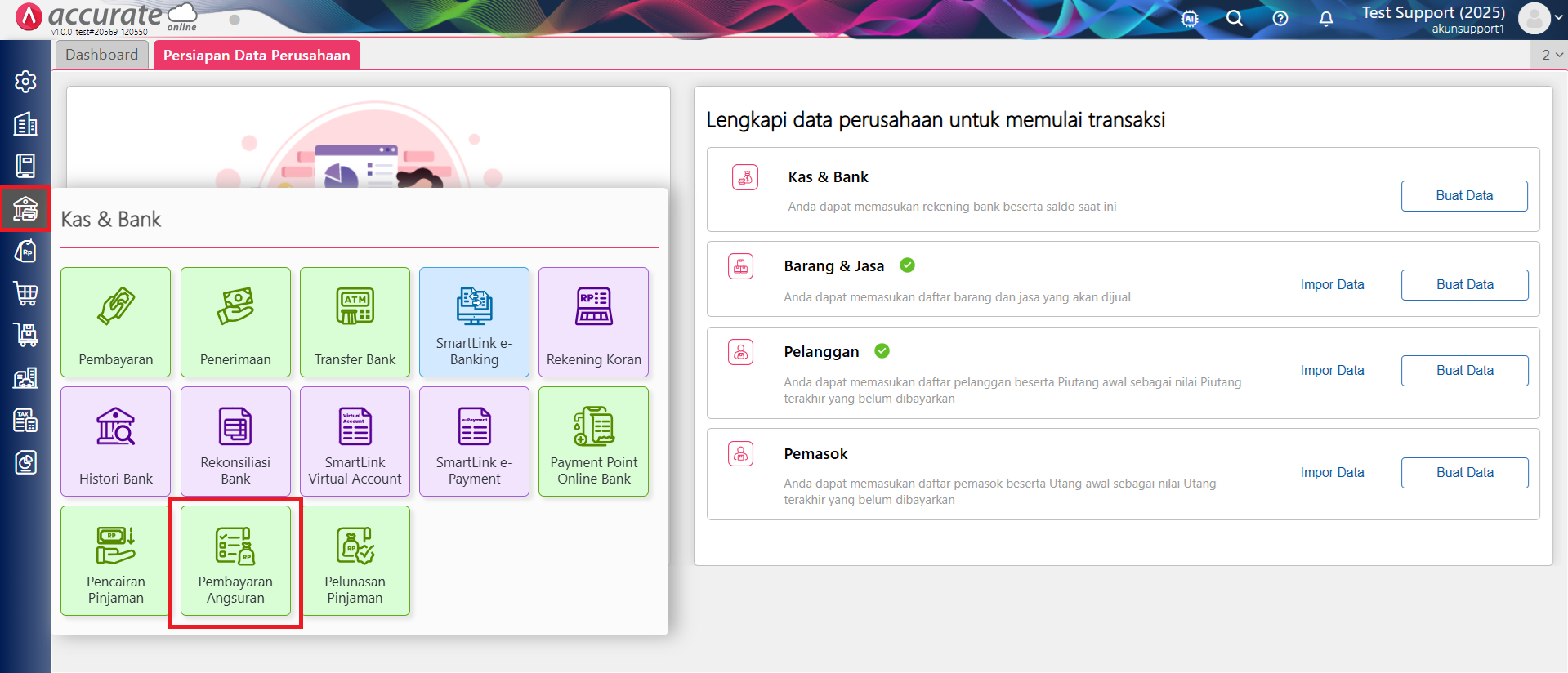Open the help question mark icon
Screen dimensions: 1568x673
[1280, 19]
